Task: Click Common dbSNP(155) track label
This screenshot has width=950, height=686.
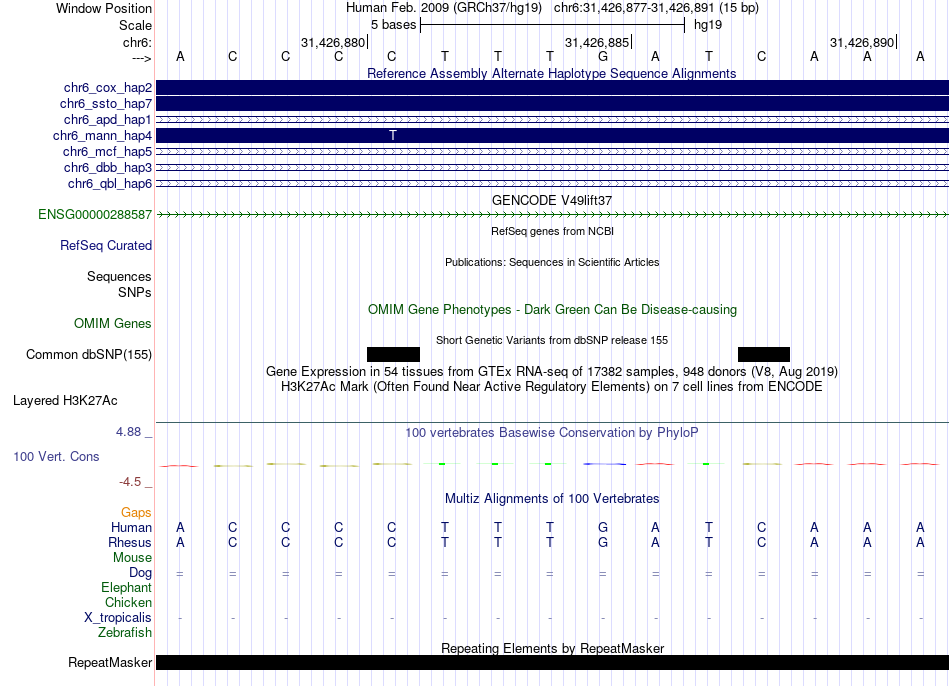Action: (x=89, y=355)
